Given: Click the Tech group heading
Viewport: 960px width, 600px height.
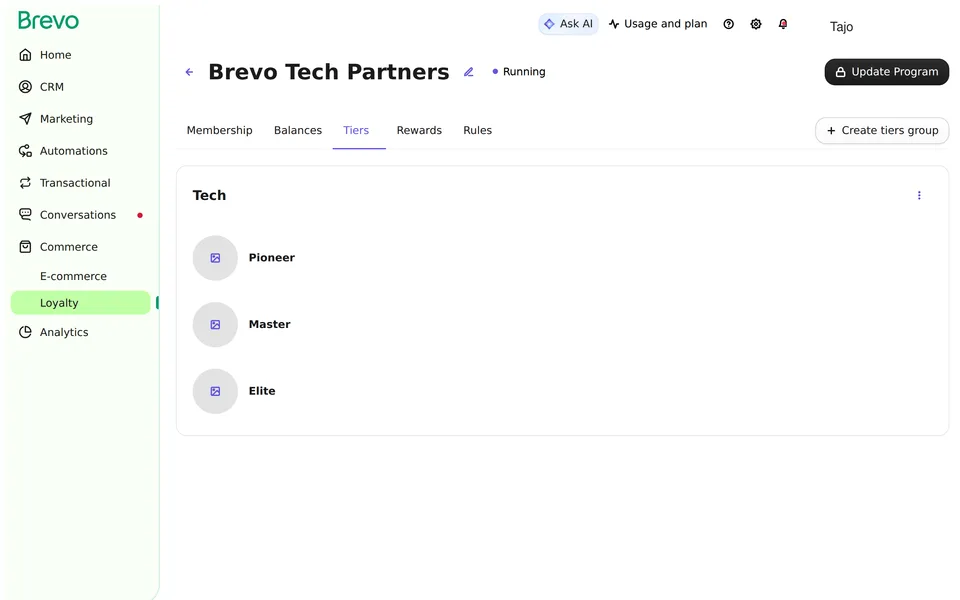Looking at the screenshot, I should point(209,195).
